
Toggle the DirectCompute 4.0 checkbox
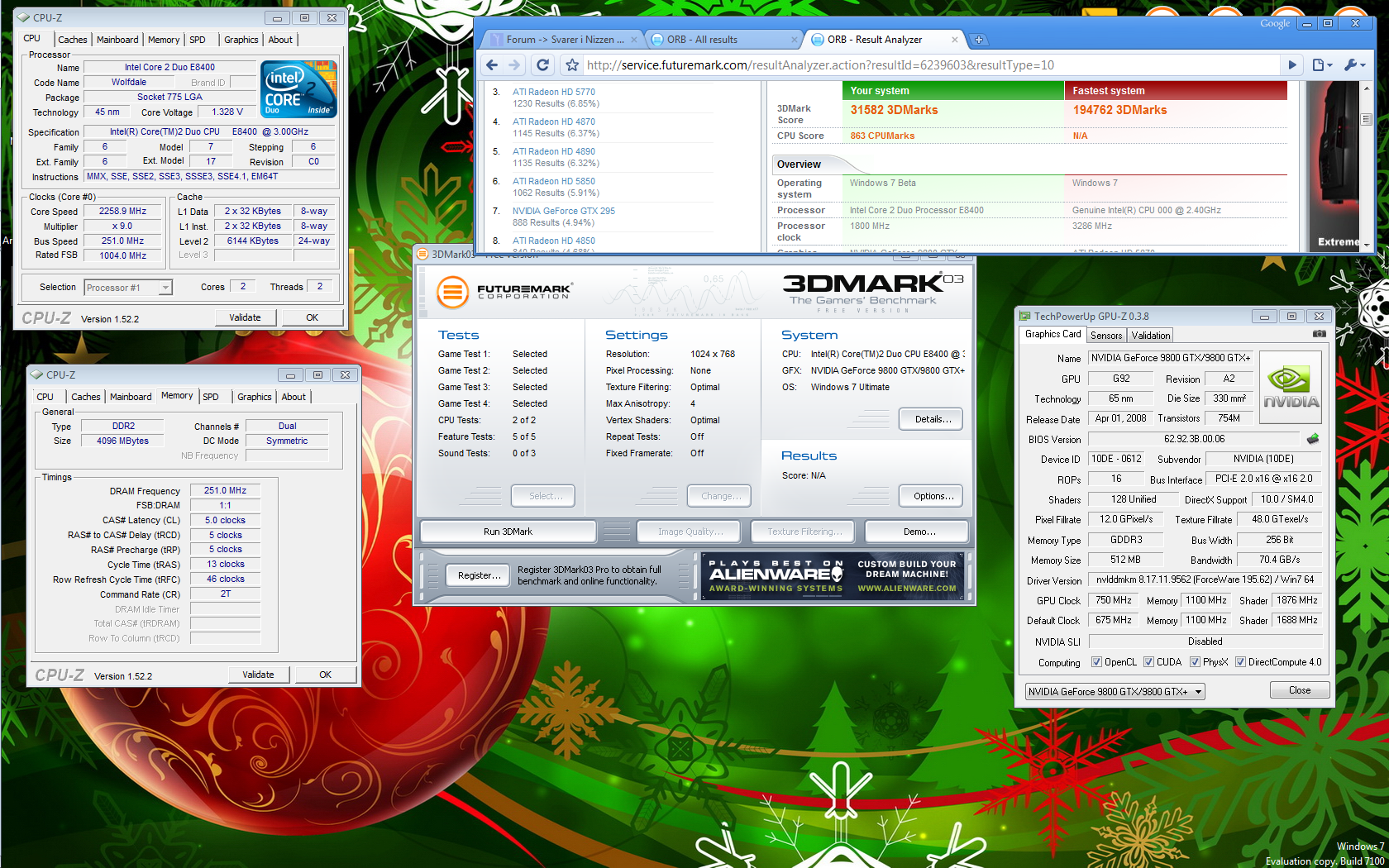click(x=1240, y=662)
